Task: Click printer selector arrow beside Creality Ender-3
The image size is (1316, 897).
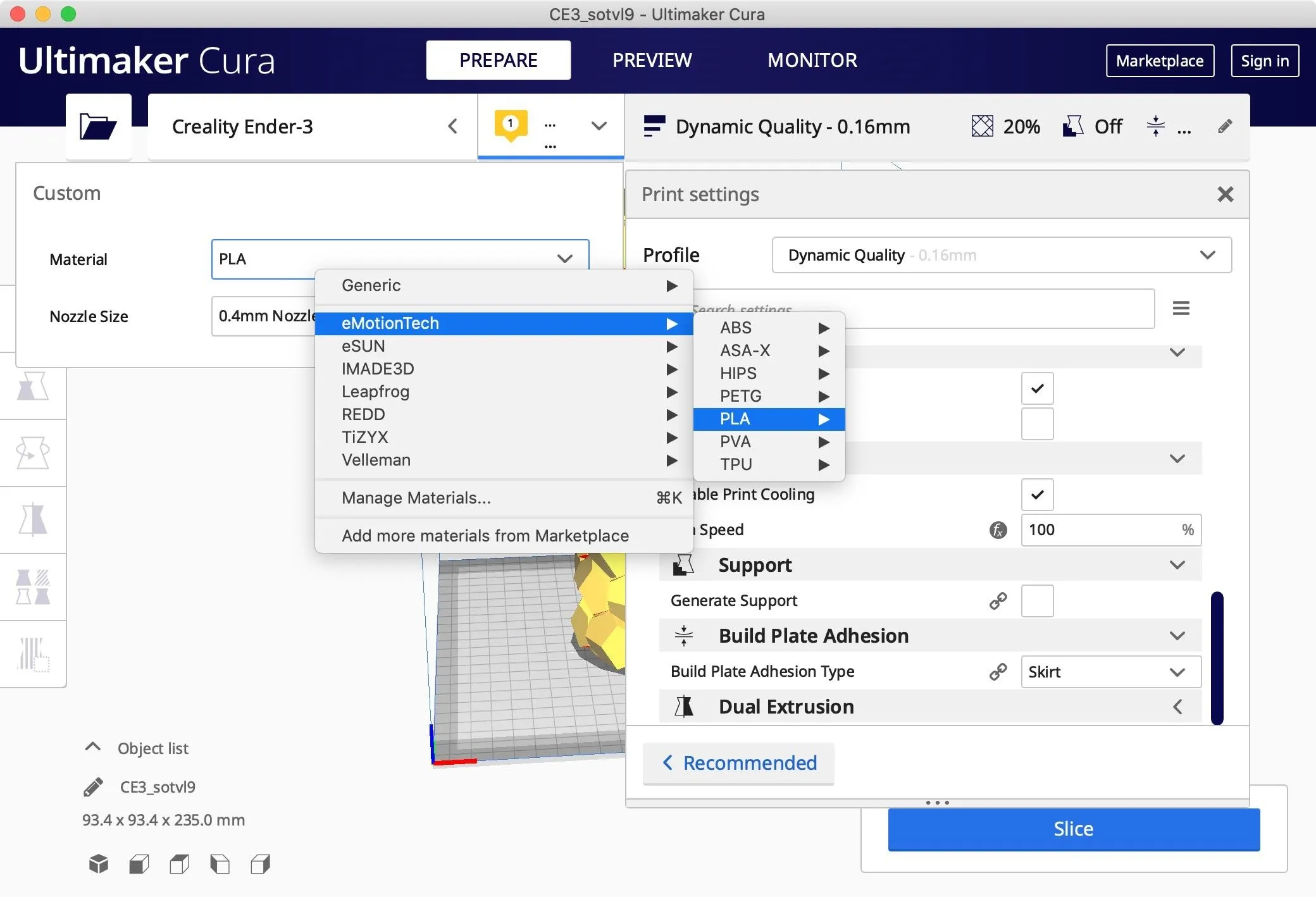Action: click(x=452, y=126)
